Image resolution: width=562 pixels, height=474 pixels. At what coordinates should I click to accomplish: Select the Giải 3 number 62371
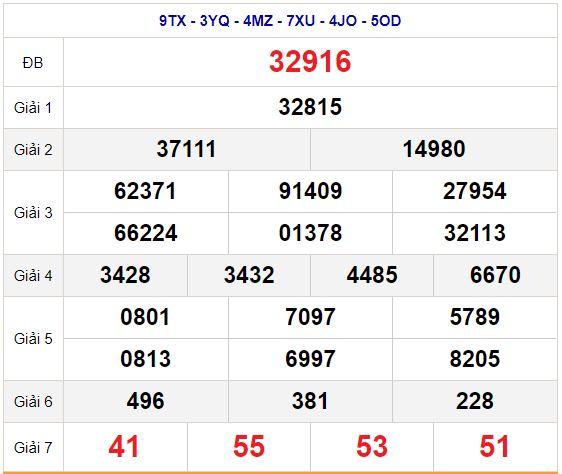point(145,191)
